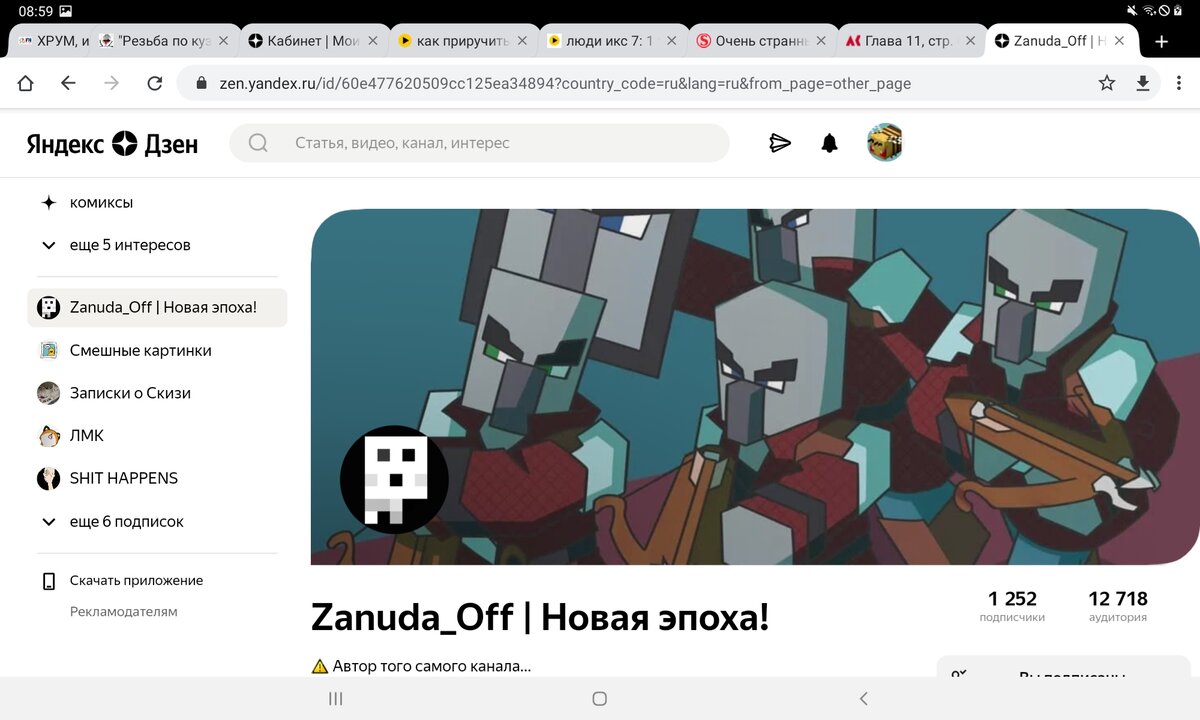Click the Смешные картинки channel icon

coord(48,350)
